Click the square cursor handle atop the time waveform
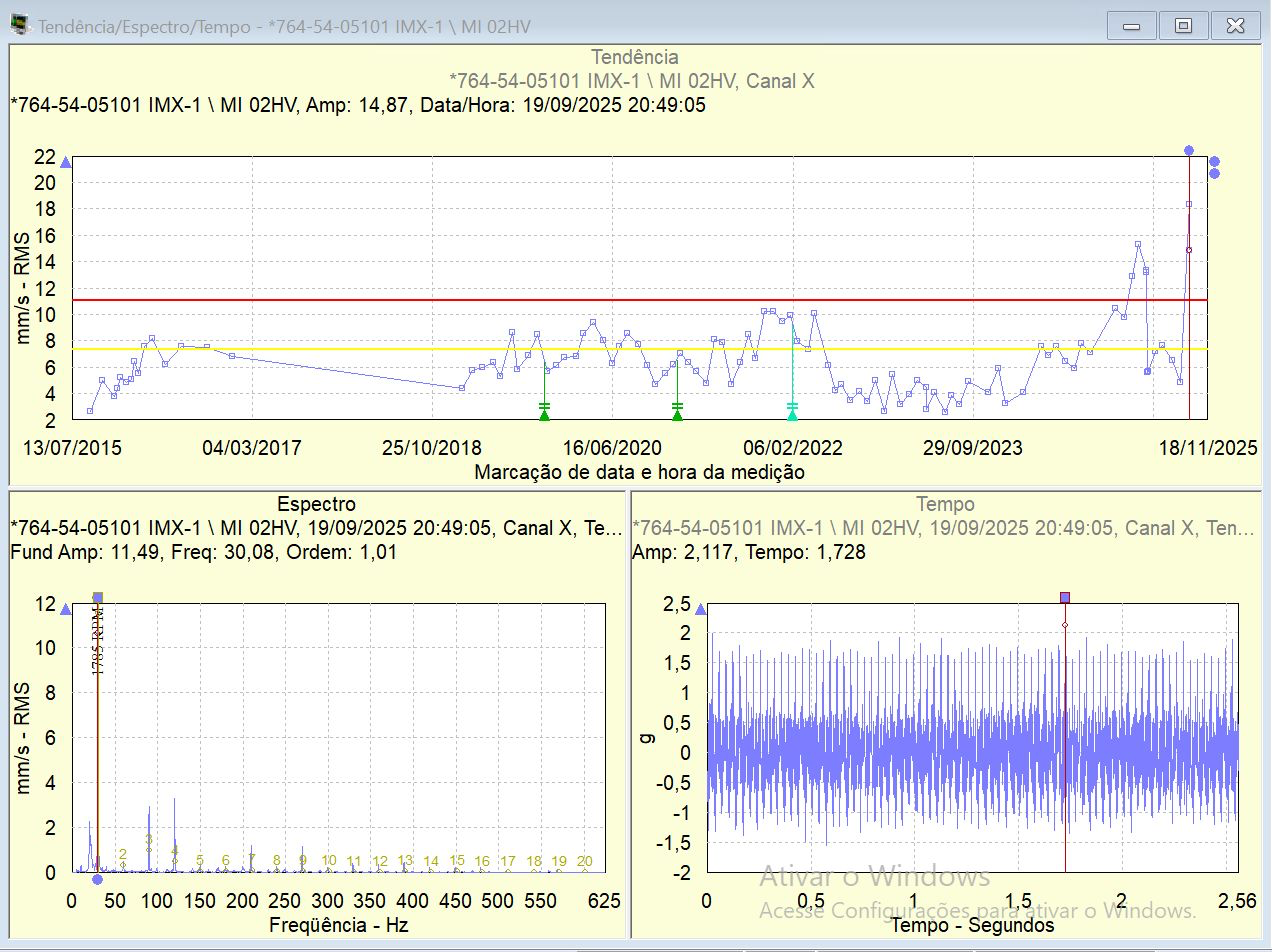1272x952 pixels. (x=1065, y=597)
